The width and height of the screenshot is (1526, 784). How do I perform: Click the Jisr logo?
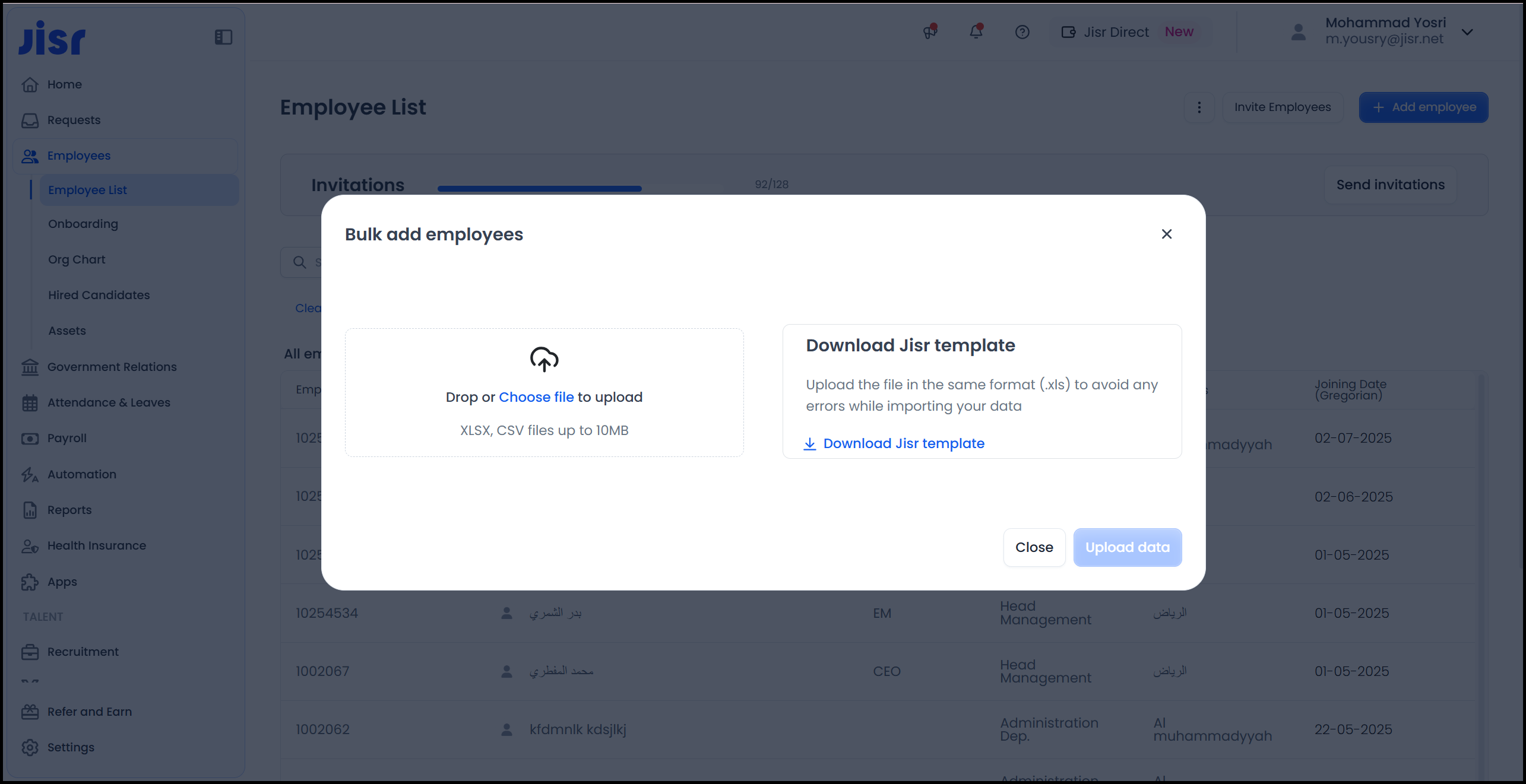(x=52, y=38)
